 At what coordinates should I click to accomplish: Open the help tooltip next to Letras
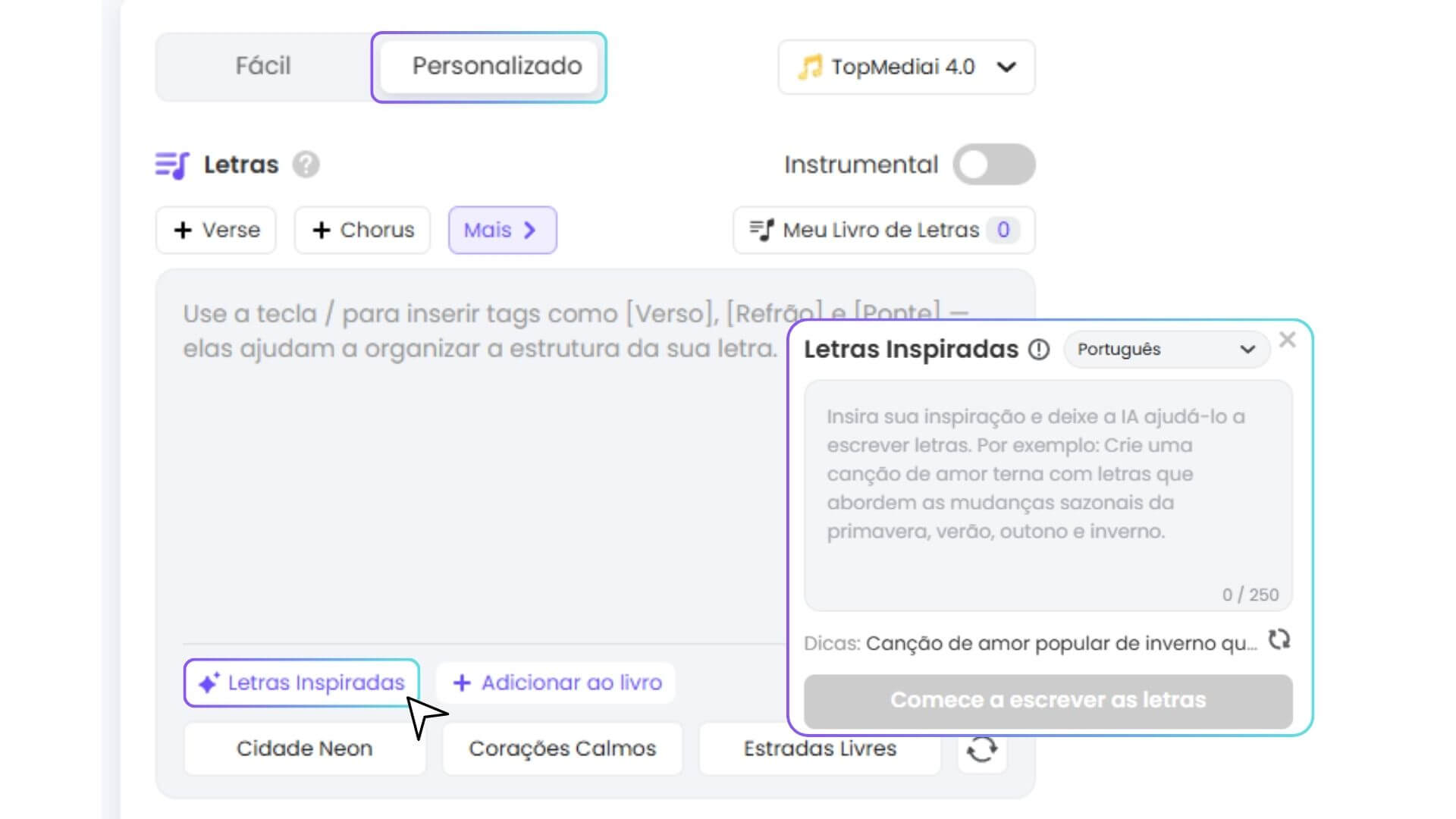303,164
